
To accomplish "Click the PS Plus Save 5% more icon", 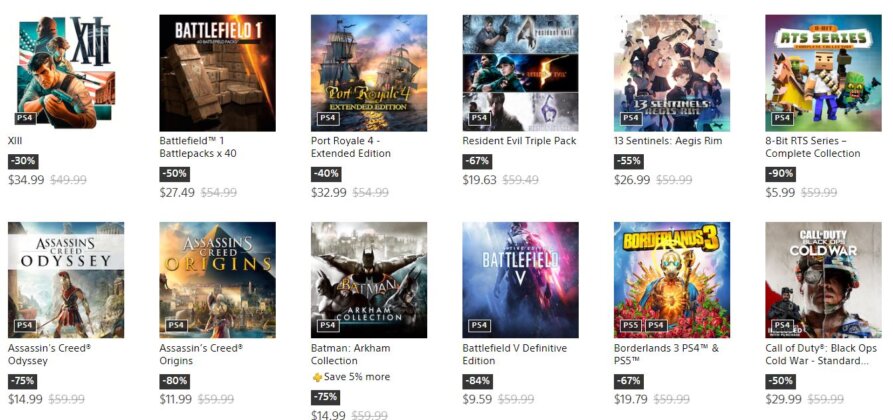I will tap(317, 377).
